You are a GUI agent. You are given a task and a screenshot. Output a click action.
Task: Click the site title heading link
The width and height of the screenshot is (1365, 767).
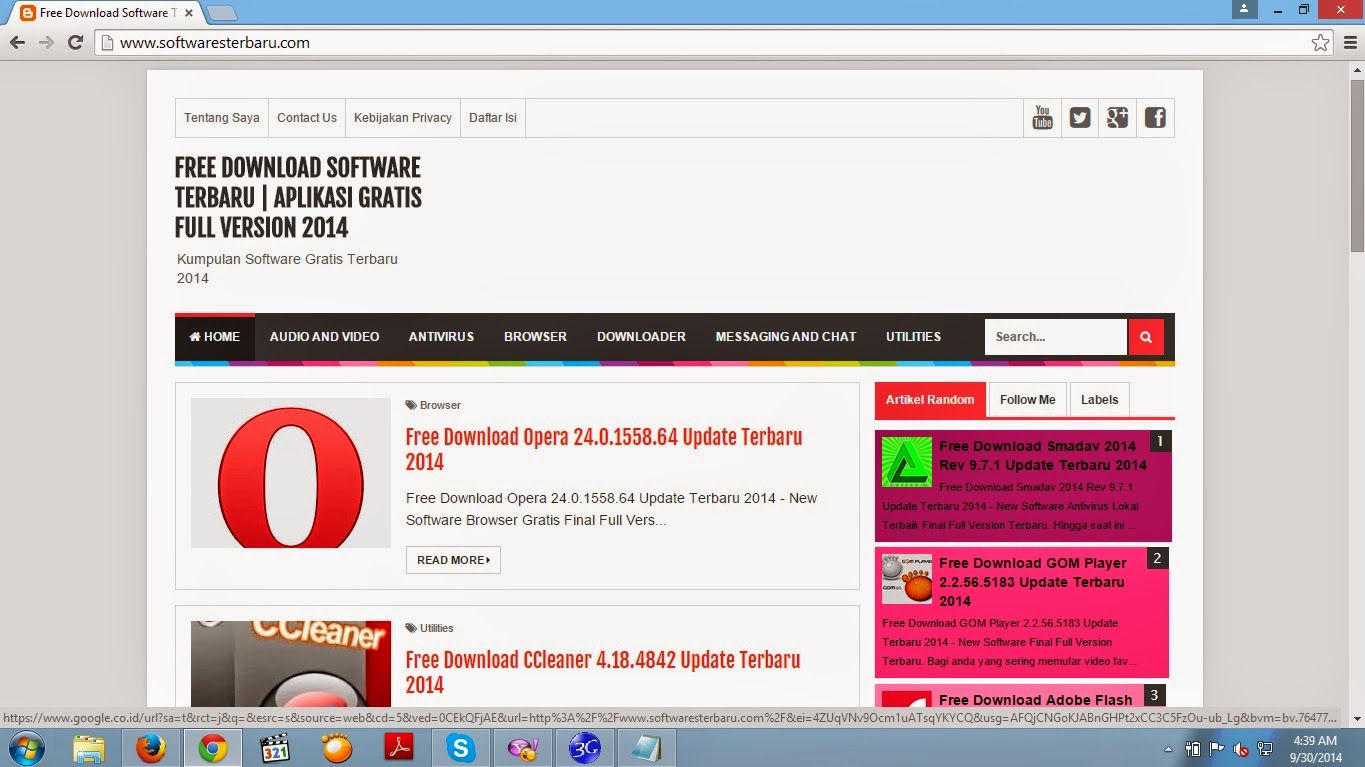298,198
